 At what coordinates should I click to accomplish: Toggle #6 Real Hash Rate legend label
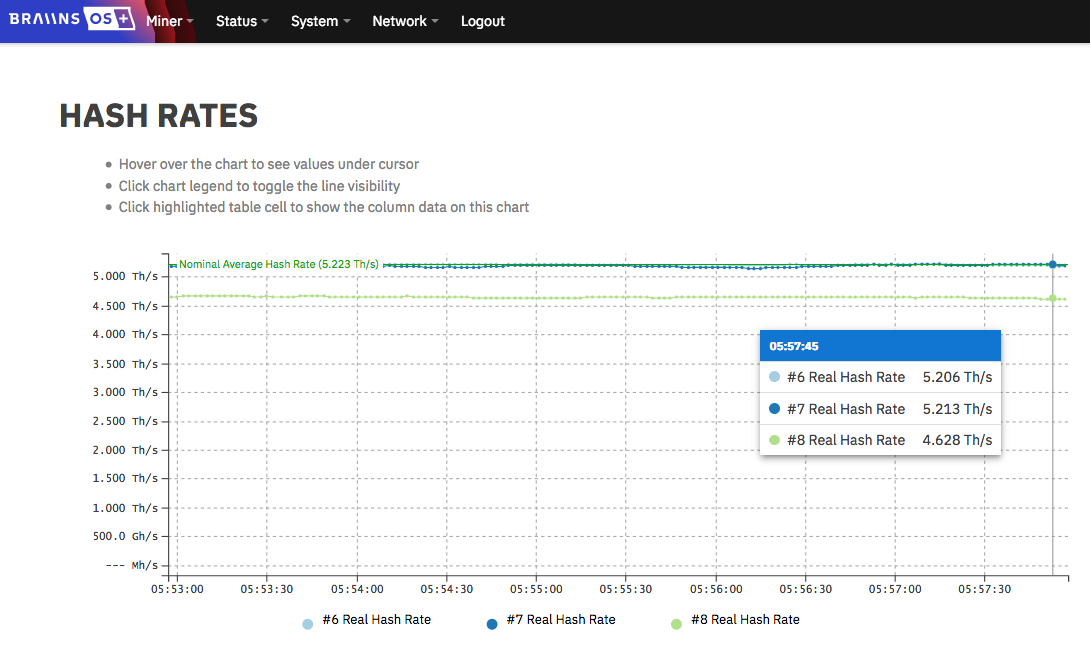coord(376,620)
